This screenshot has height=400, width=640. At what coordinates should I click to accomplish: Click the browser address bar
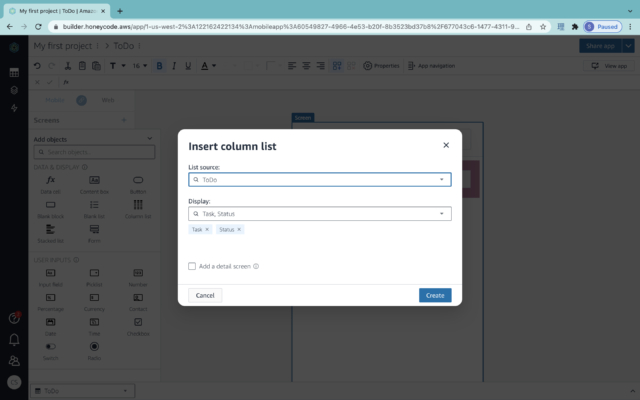click(291, 27)
